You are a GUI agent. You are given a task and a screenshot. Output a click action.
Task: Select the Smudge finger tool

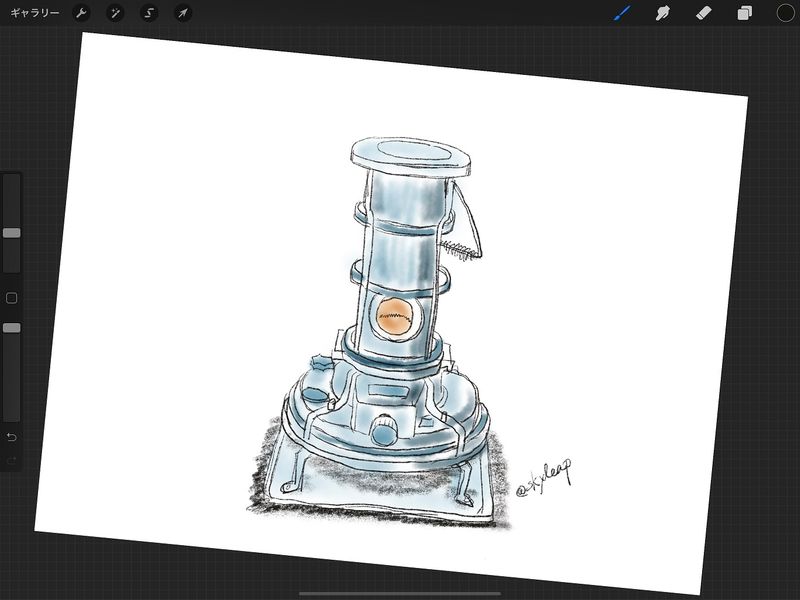[662, 13]
